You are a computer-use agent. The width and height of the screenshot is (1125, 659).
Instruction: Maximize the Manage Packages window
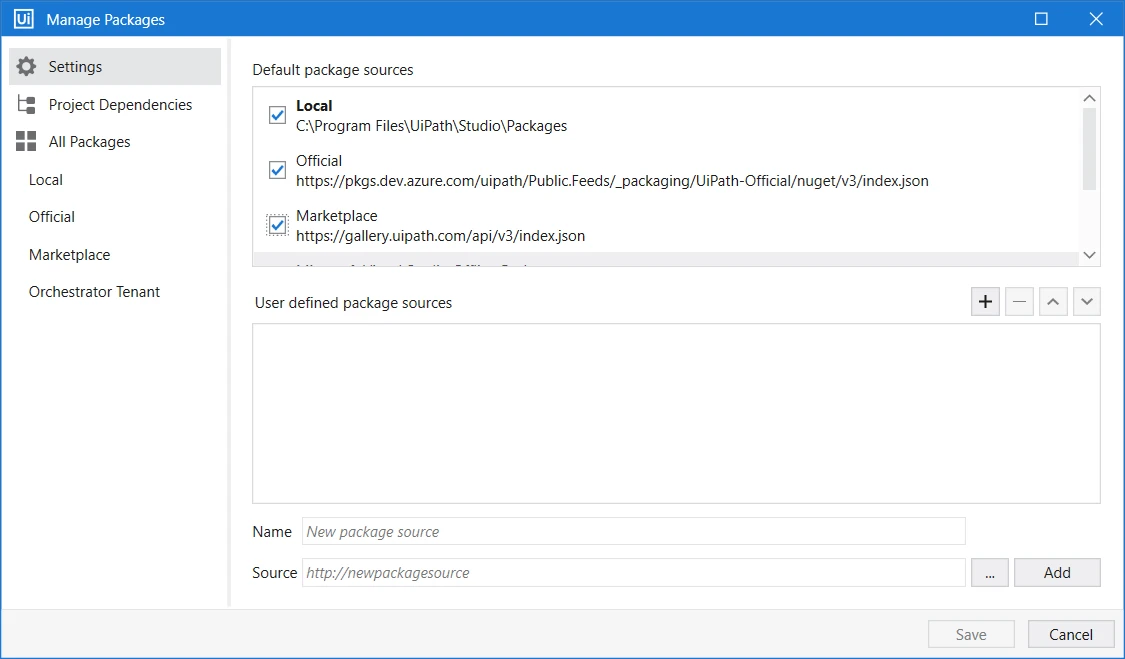coord(1041,19)
